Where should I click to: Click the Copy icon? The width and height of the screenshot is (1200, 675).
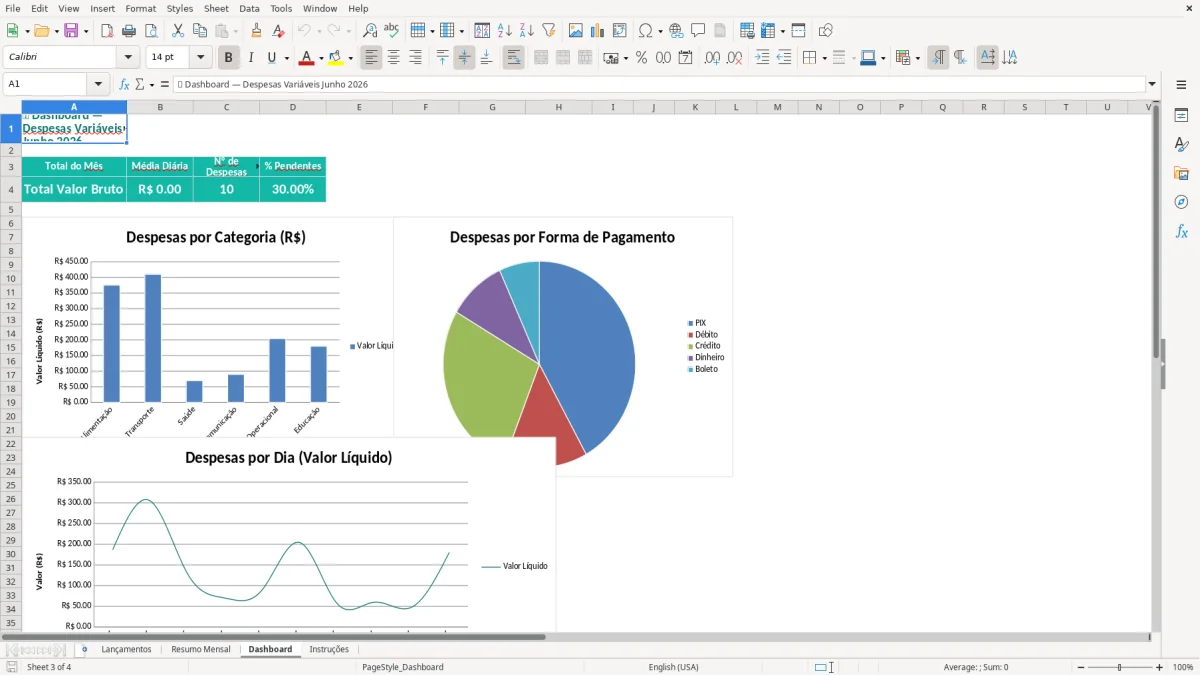pos(200,31)
